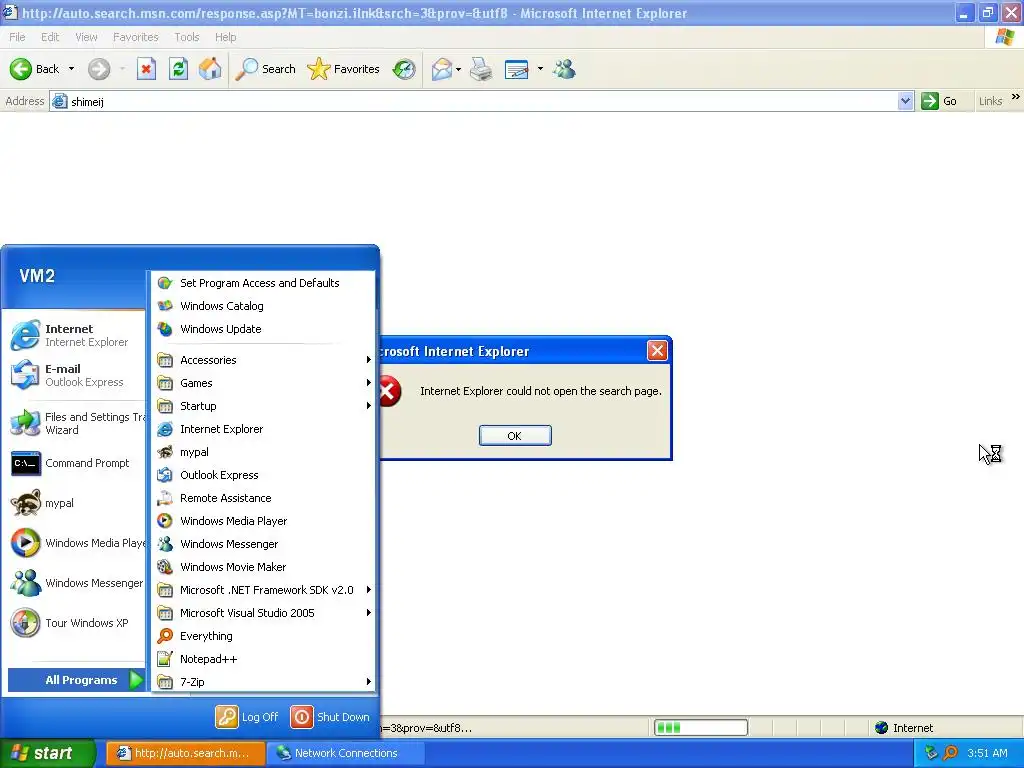The image size is (1024, 768).
Task: Open the File menu
Action: pos(18,37)
